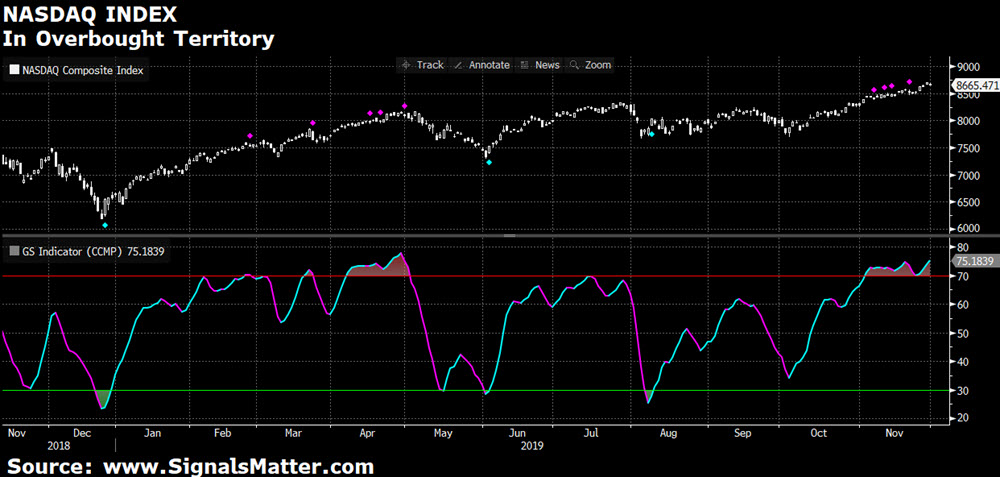Click the magenta diamond in late February
This screenshot has height=477, width=1000.
click(x=250, y=136)
